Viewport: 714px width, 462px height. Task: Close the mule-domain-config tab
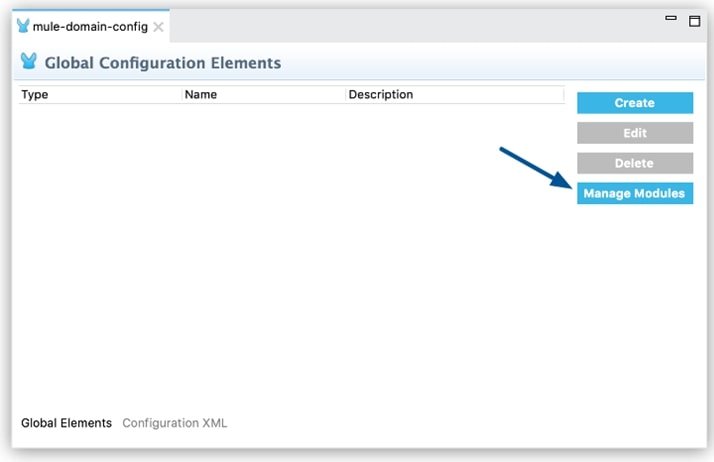[158, 27]
